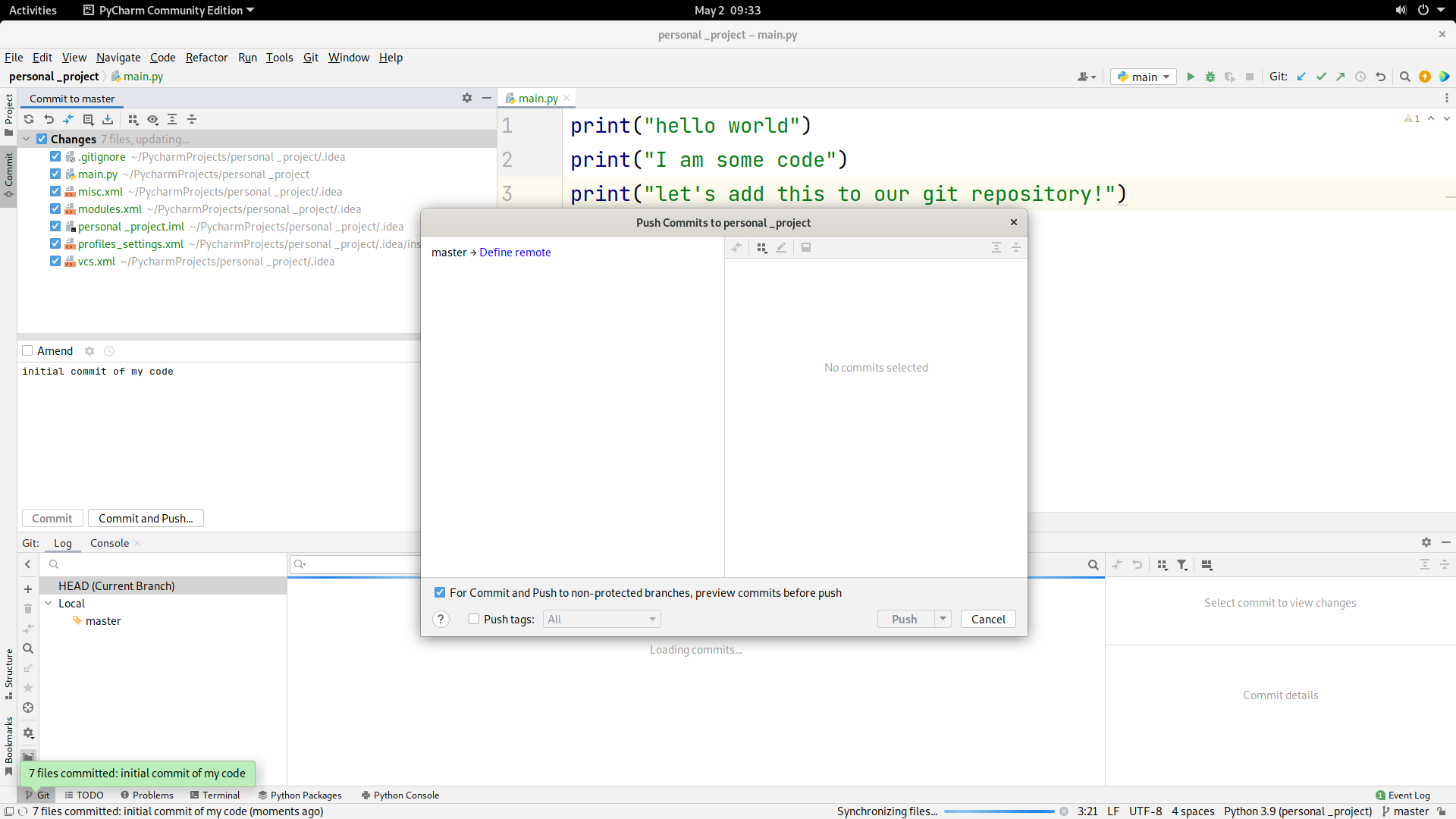Open the Tools menu
1456x819 pixels.
279,57
